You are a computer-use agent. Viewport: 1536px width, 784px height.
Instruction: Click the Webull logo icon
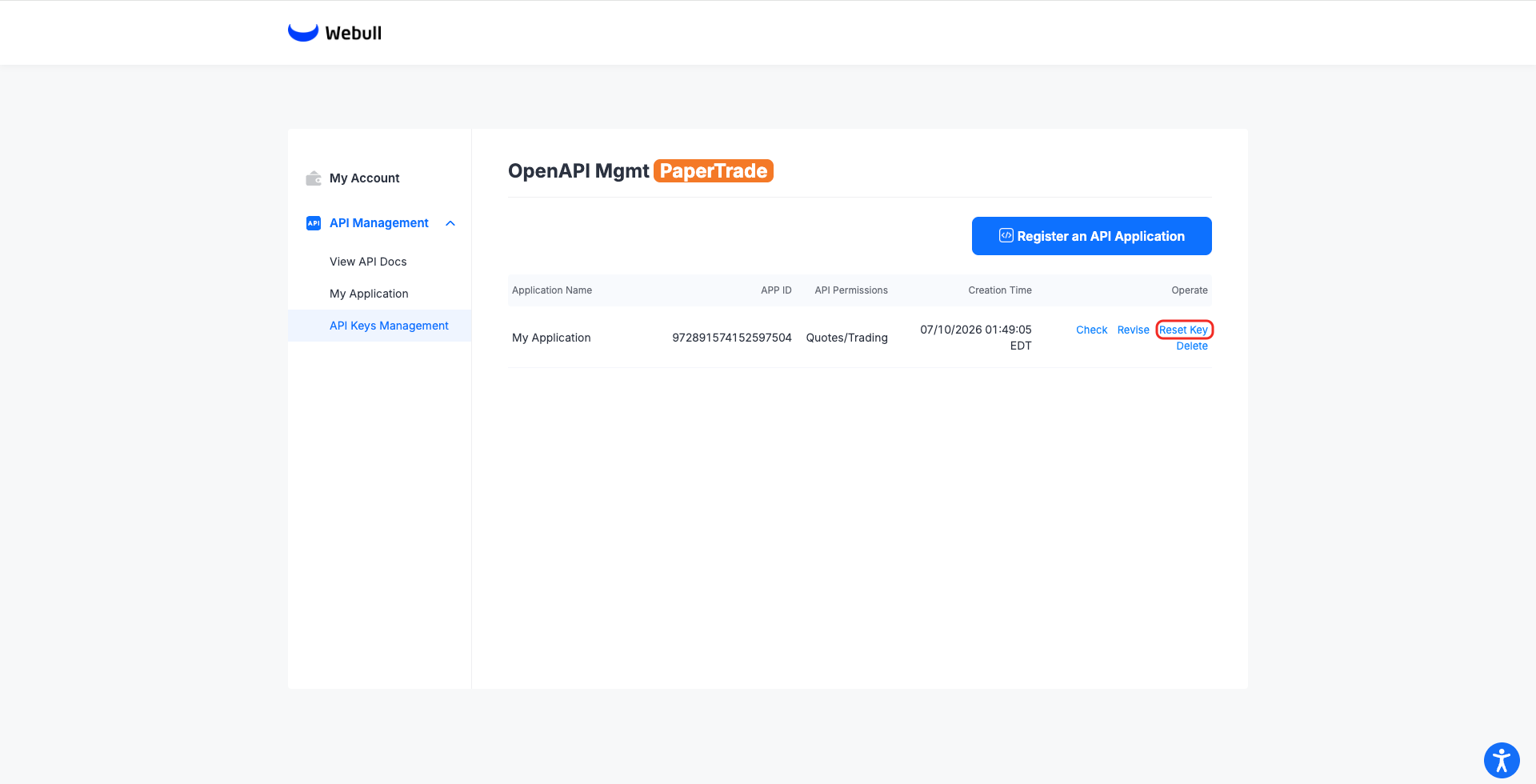coord(303,32)
